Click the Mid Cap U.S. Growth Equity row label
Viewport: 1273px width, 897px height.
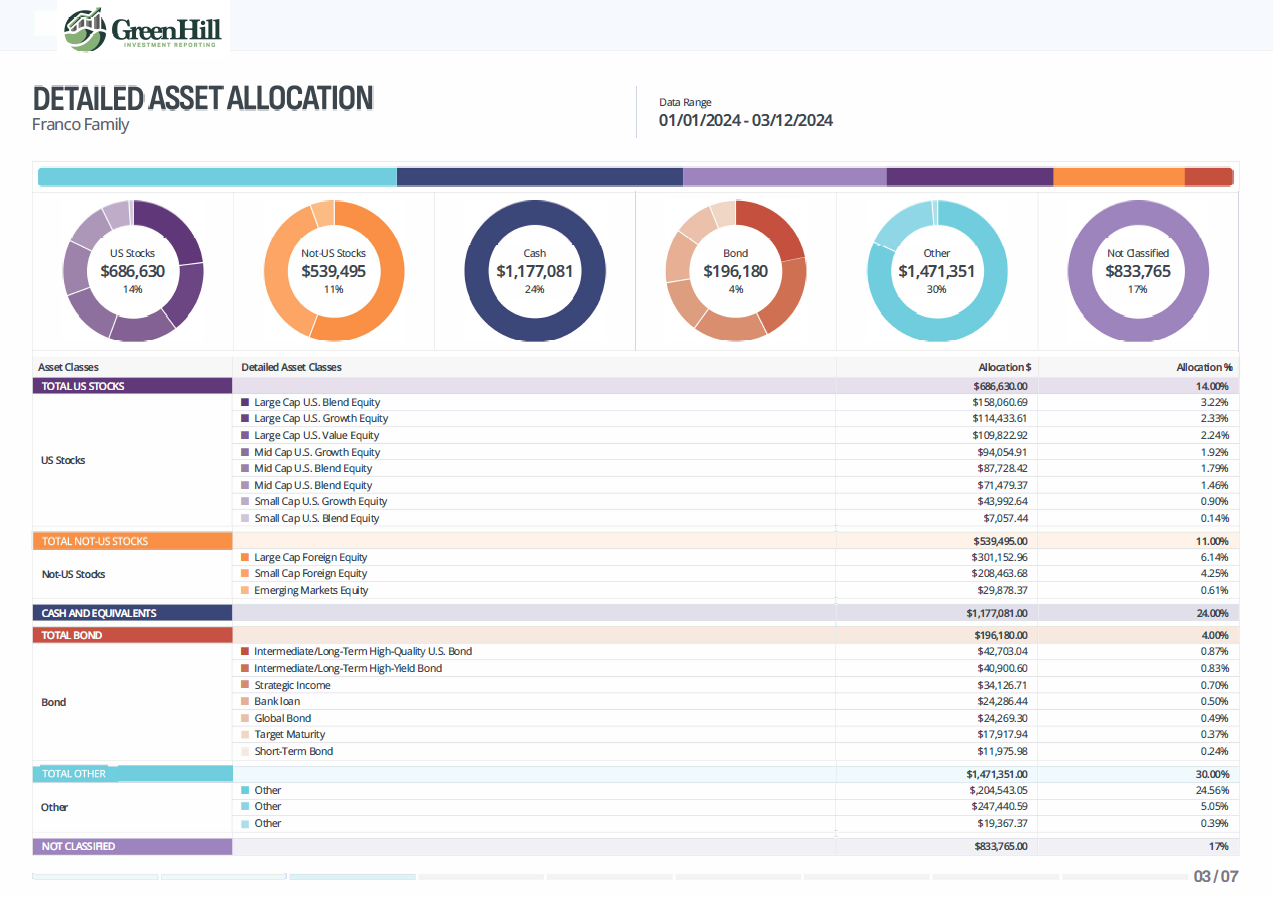[317, 452]
